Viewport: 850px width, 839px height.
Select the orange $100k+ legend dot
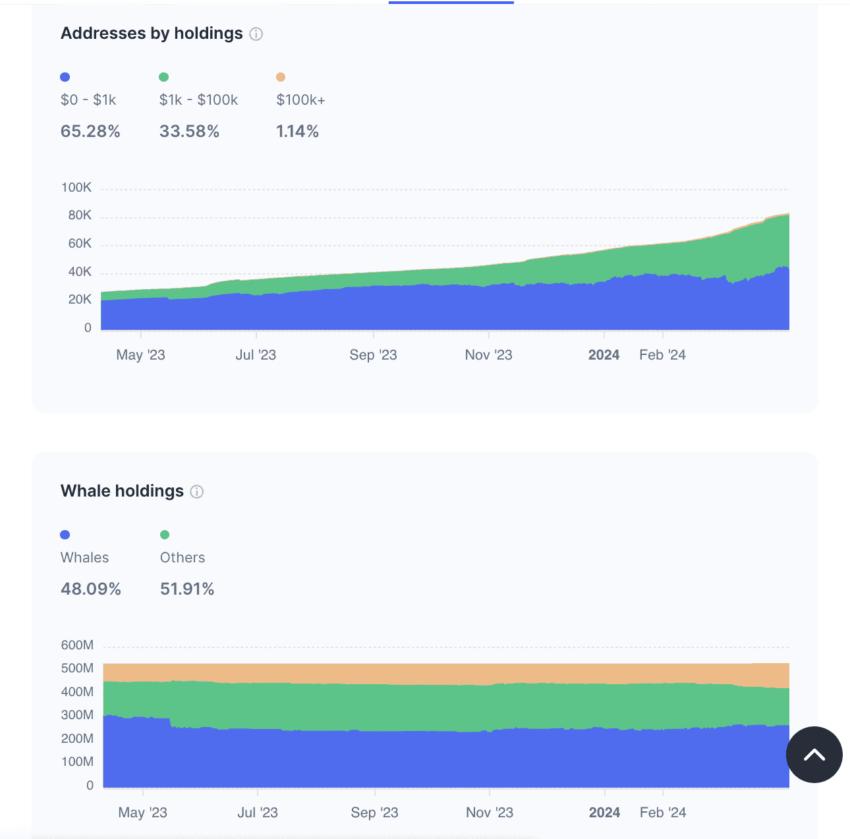click(279, 74)
